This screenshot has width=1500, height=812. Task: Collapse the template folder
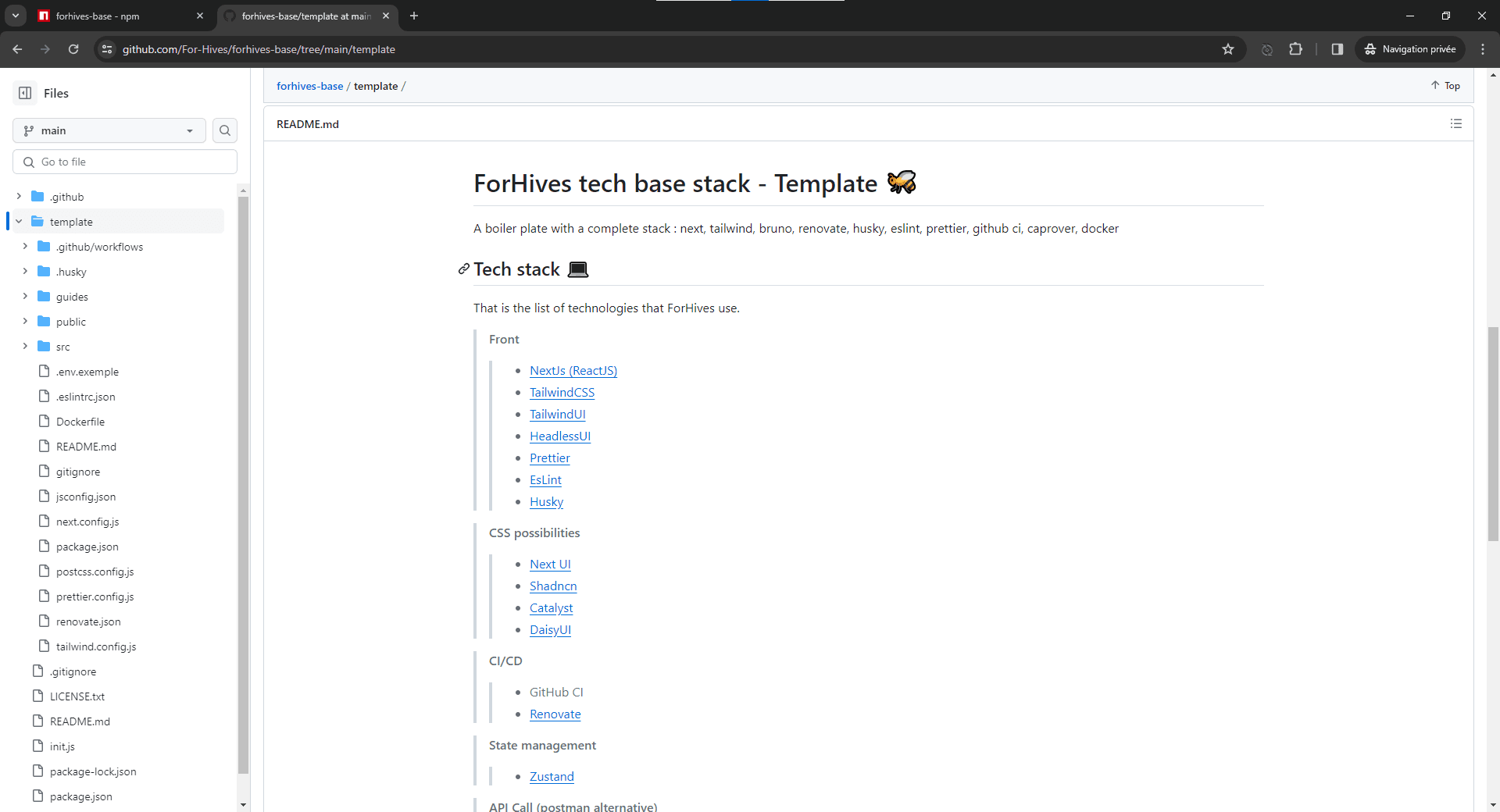19,222
